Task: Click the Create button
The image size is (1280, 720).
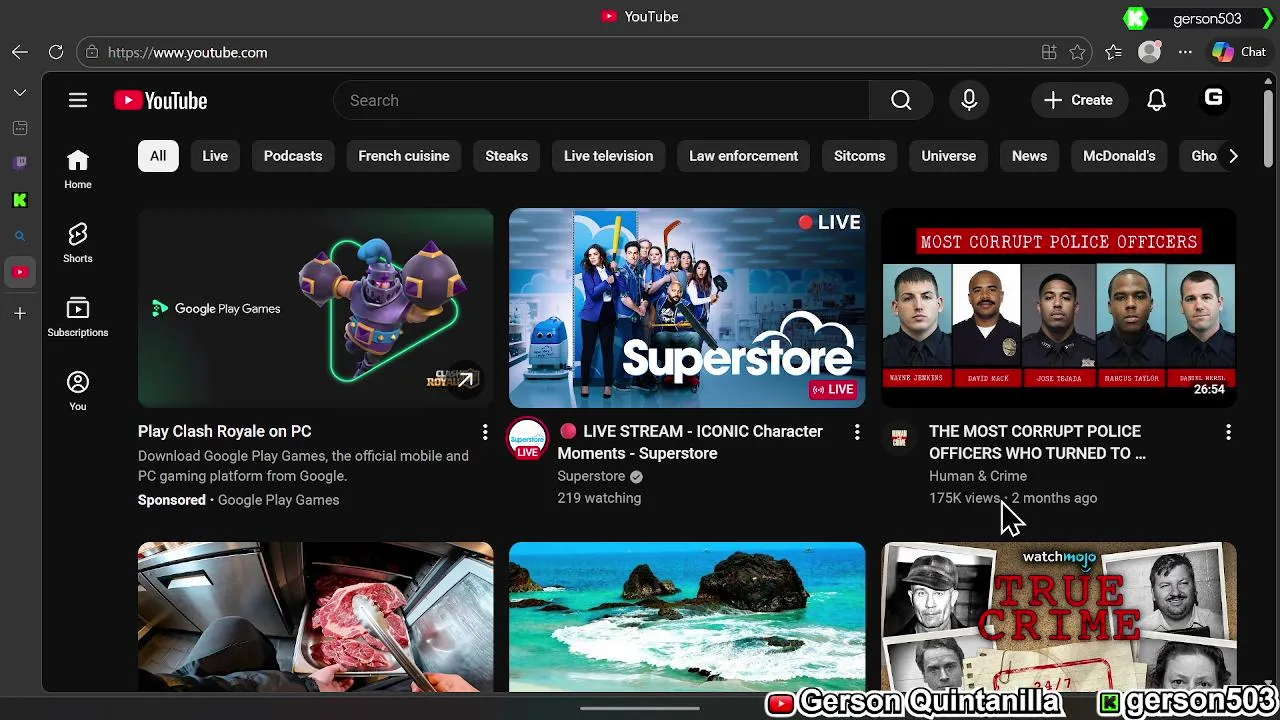Action: [1078, 100]
